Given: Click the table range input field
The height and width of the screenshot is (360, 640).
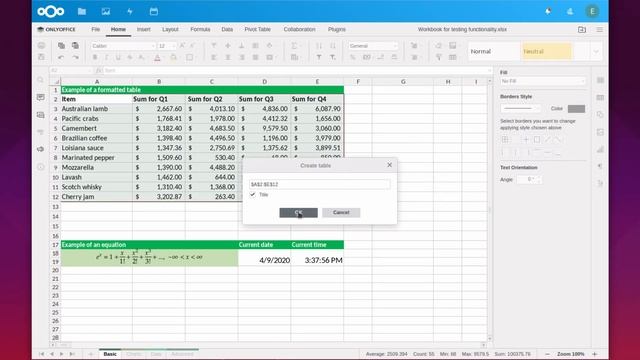Looking at the screenshot, I should 319,184.
